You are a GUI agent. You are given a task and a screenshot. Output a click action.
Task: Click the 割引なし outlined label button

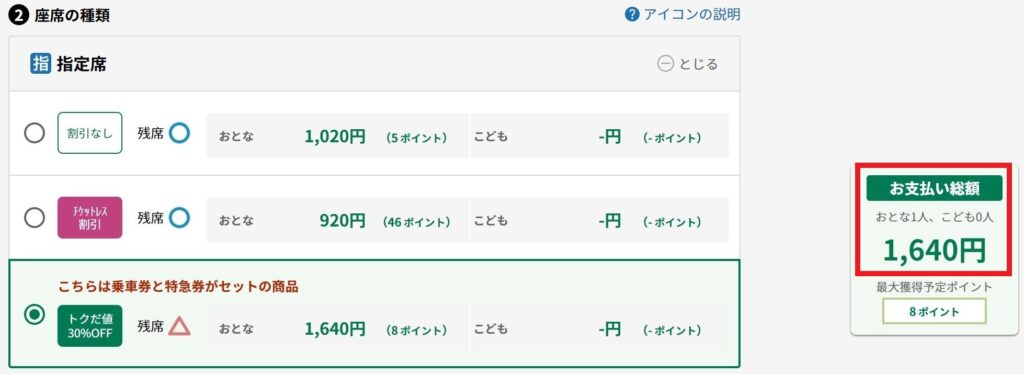(x=90, y=133)
